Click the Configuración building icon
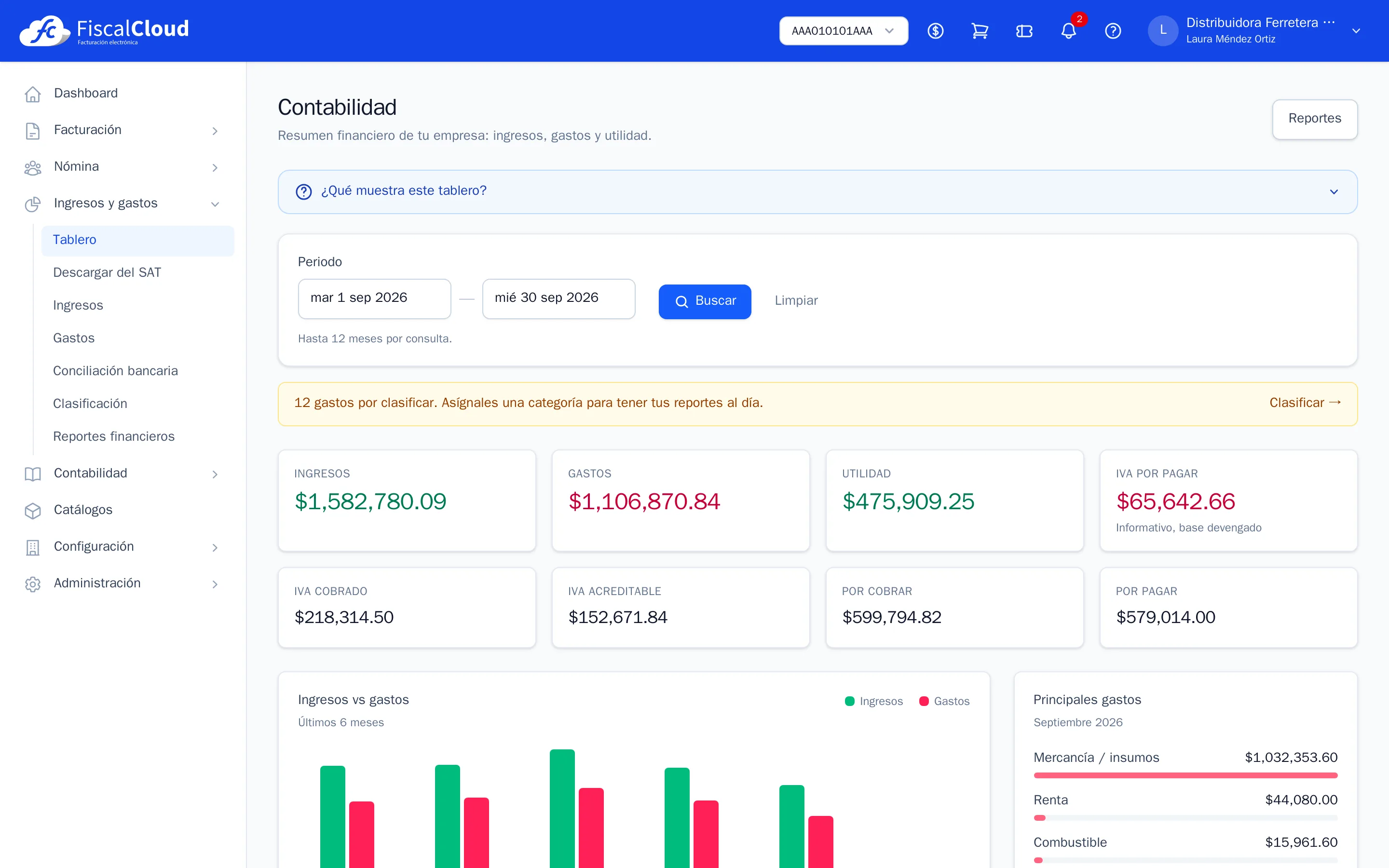The height and width of the screenshot is (868, 1389). (33, 547)
